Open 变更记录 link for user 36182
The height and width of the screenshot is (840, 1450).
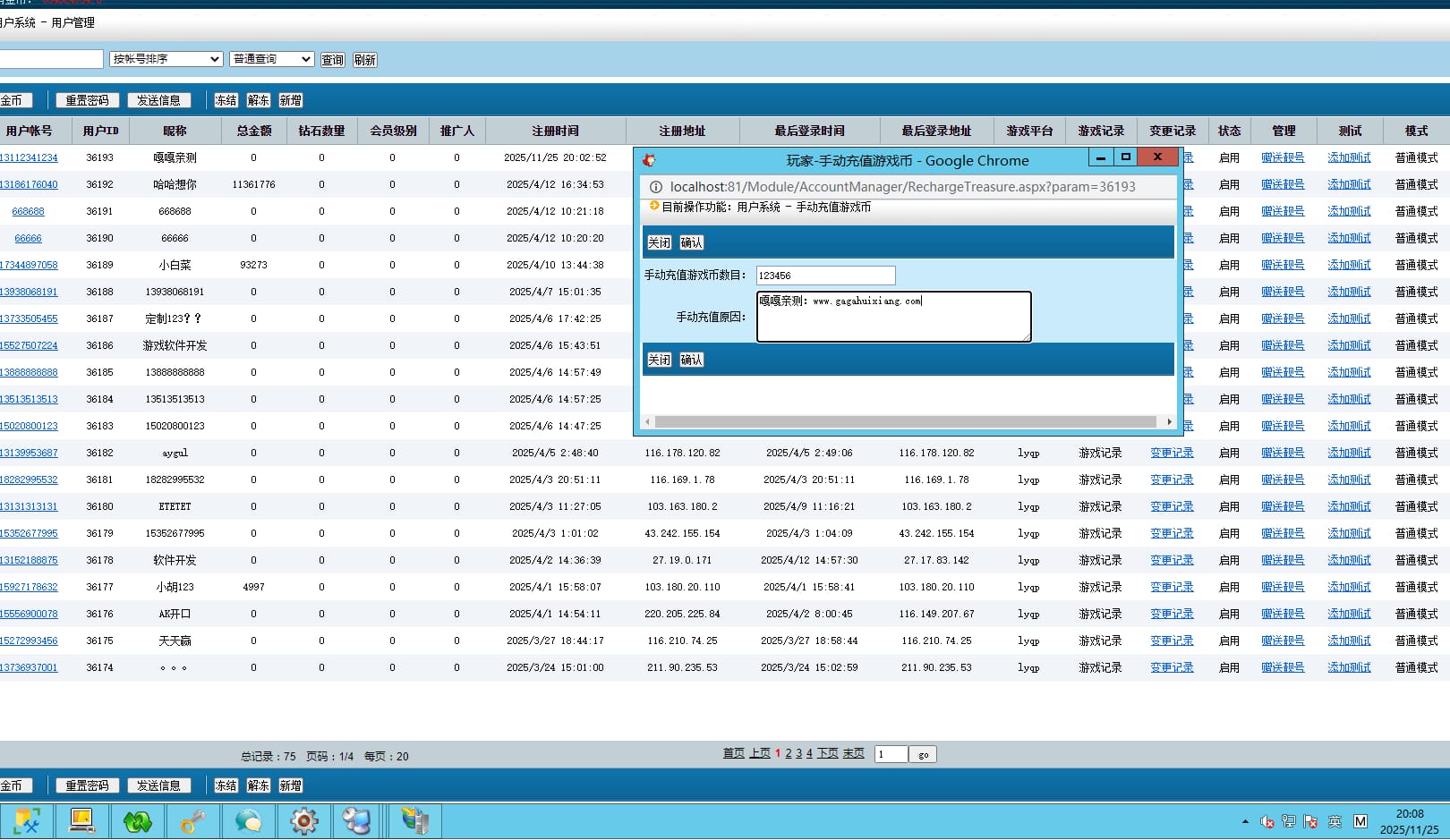(1172, 453)
